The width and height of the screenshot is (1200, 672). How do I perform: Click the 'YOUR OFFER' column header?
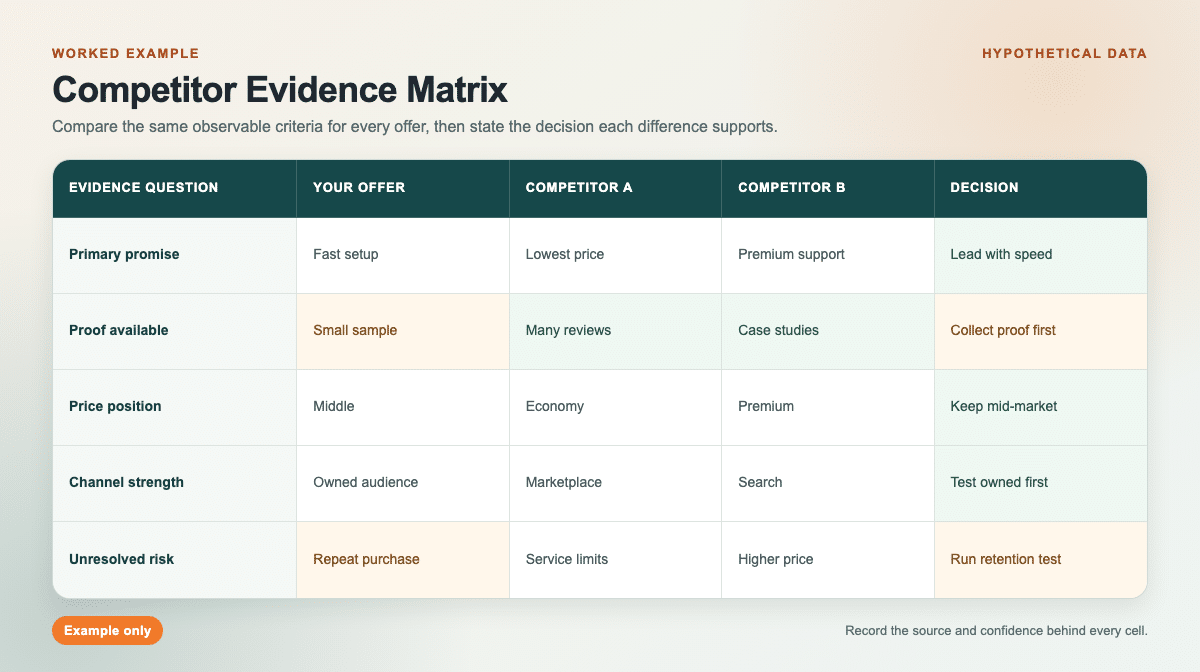[x=403, y=188]
